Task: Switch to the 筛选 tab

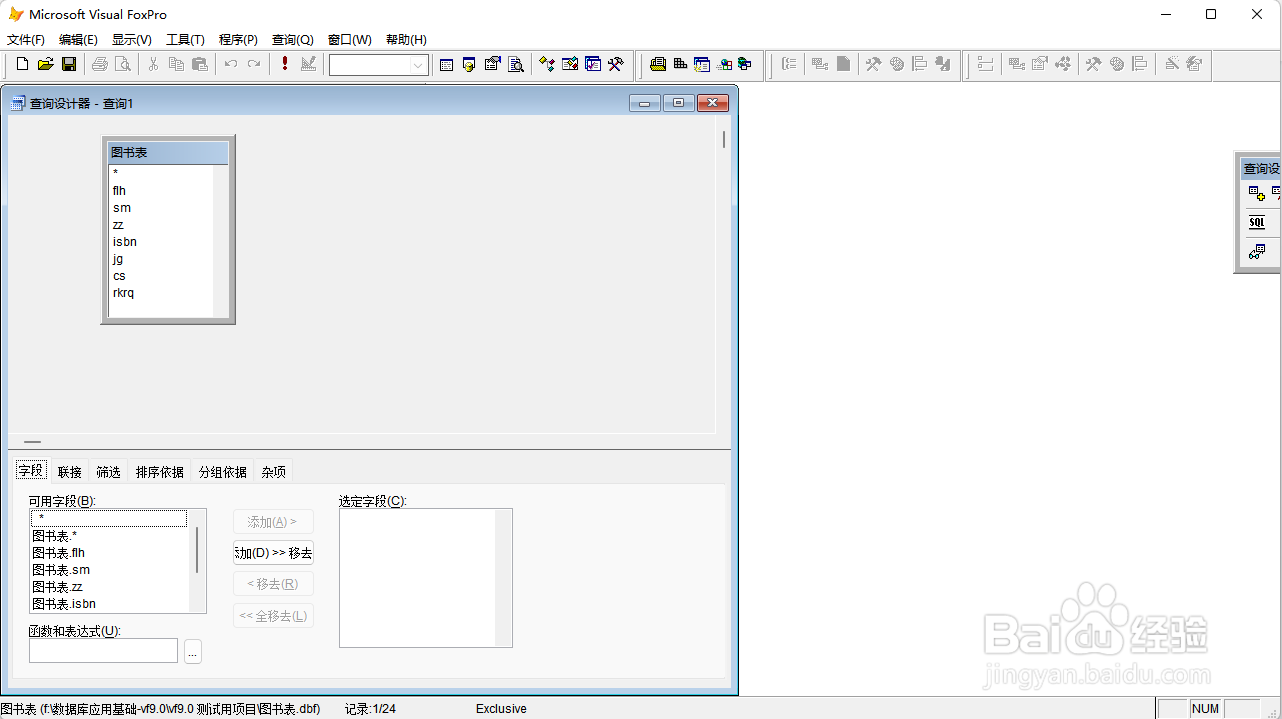Action: (108, 472)
